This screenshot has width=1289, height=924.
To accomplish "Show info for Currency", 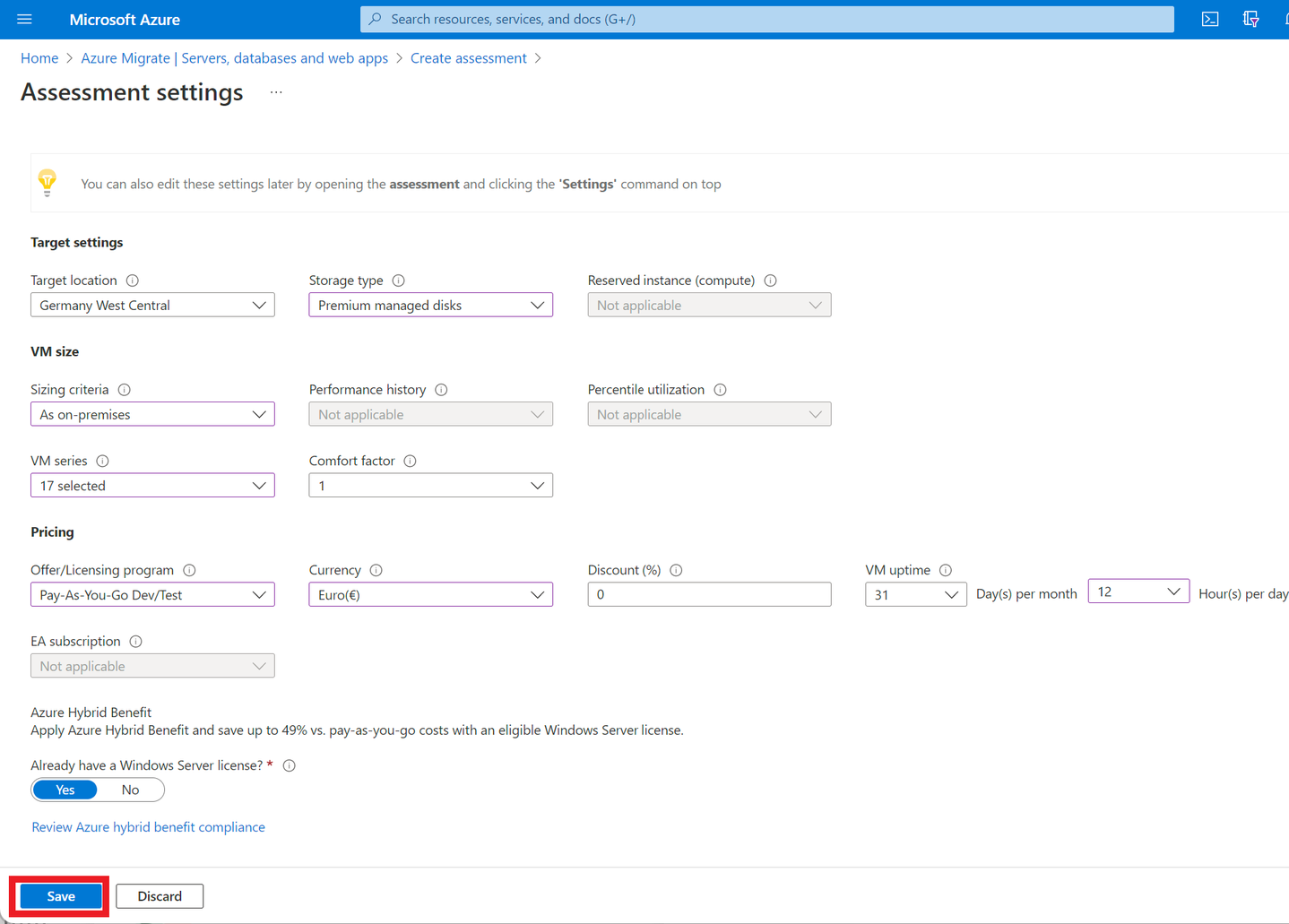I will [x=376, y=570].
